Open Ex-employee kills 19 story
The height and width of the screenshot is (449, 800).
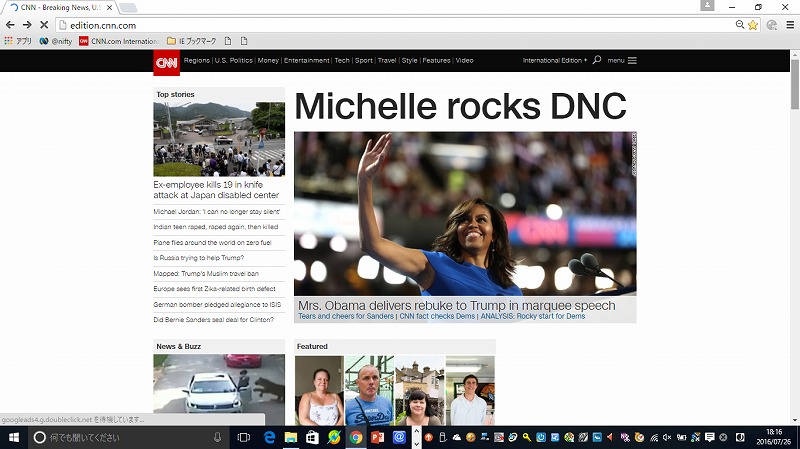pyautogui.click(x=216, y=190)
